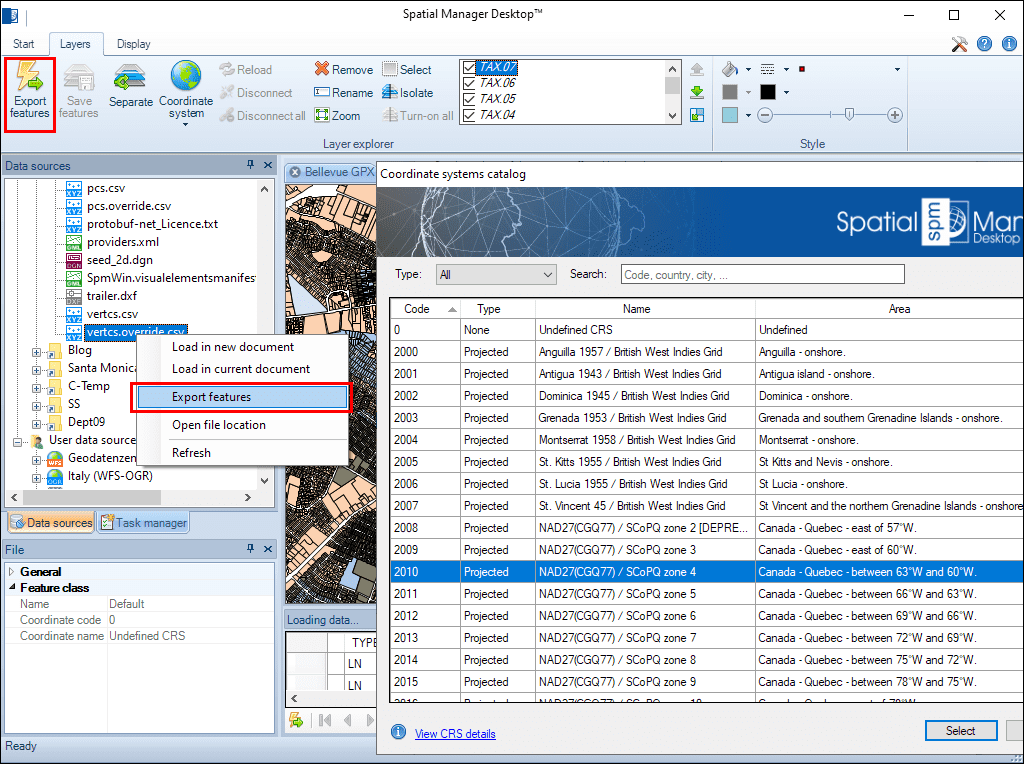Switch to the Display ribbon tab
Viewport: 1024px width, 764px height.
click(133, 44)
